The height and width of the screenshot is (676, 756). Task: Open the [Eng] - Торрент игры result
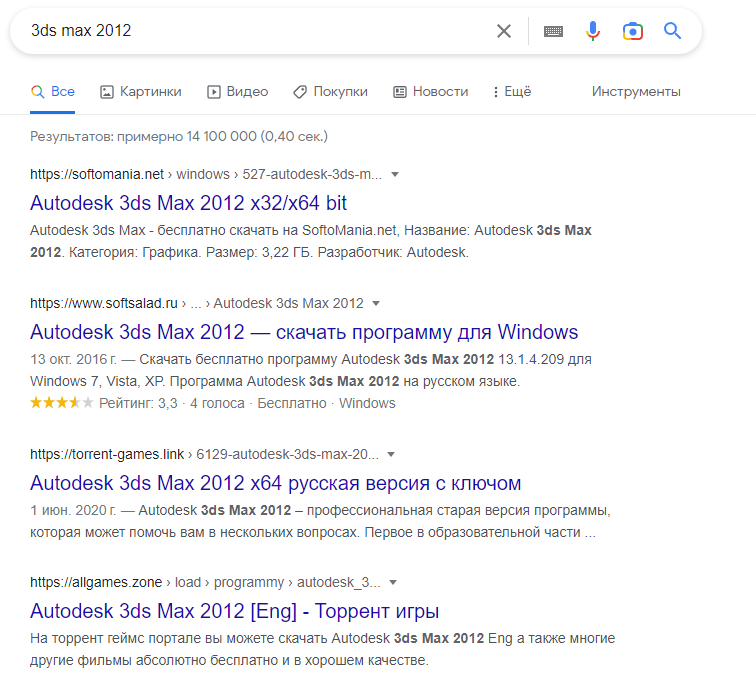[234, 611]
